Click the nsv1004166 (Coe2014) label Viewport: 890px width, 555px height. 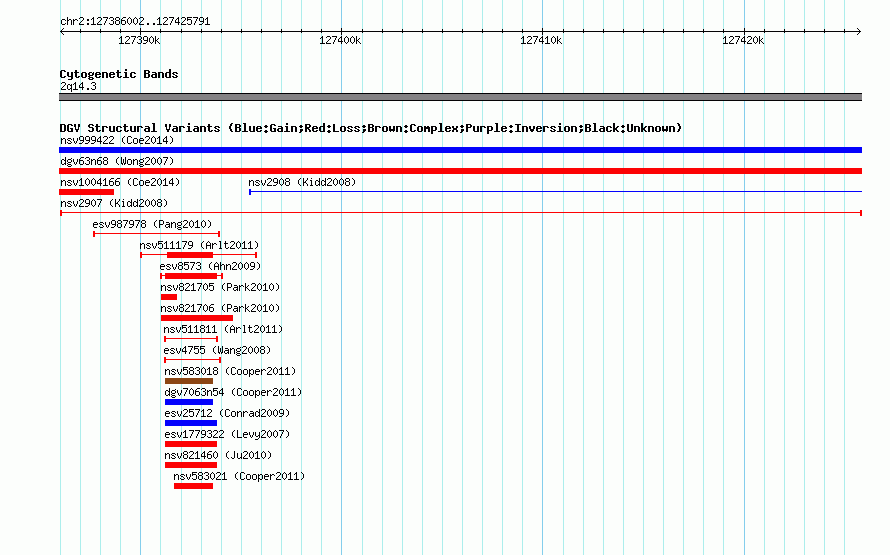tap(120, 182)
